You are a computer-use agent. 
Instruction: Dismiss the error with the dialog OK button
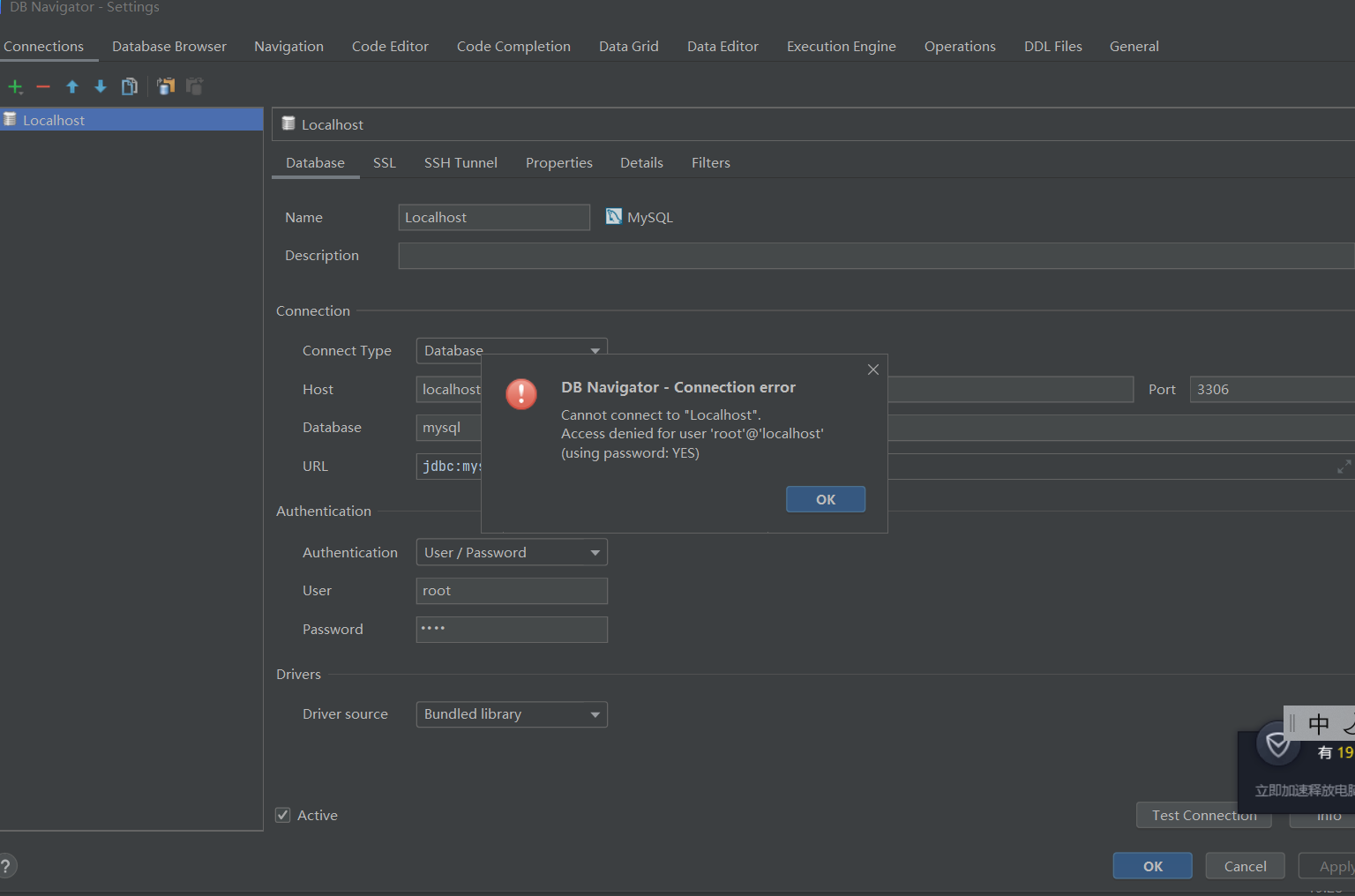pos(825,499)
